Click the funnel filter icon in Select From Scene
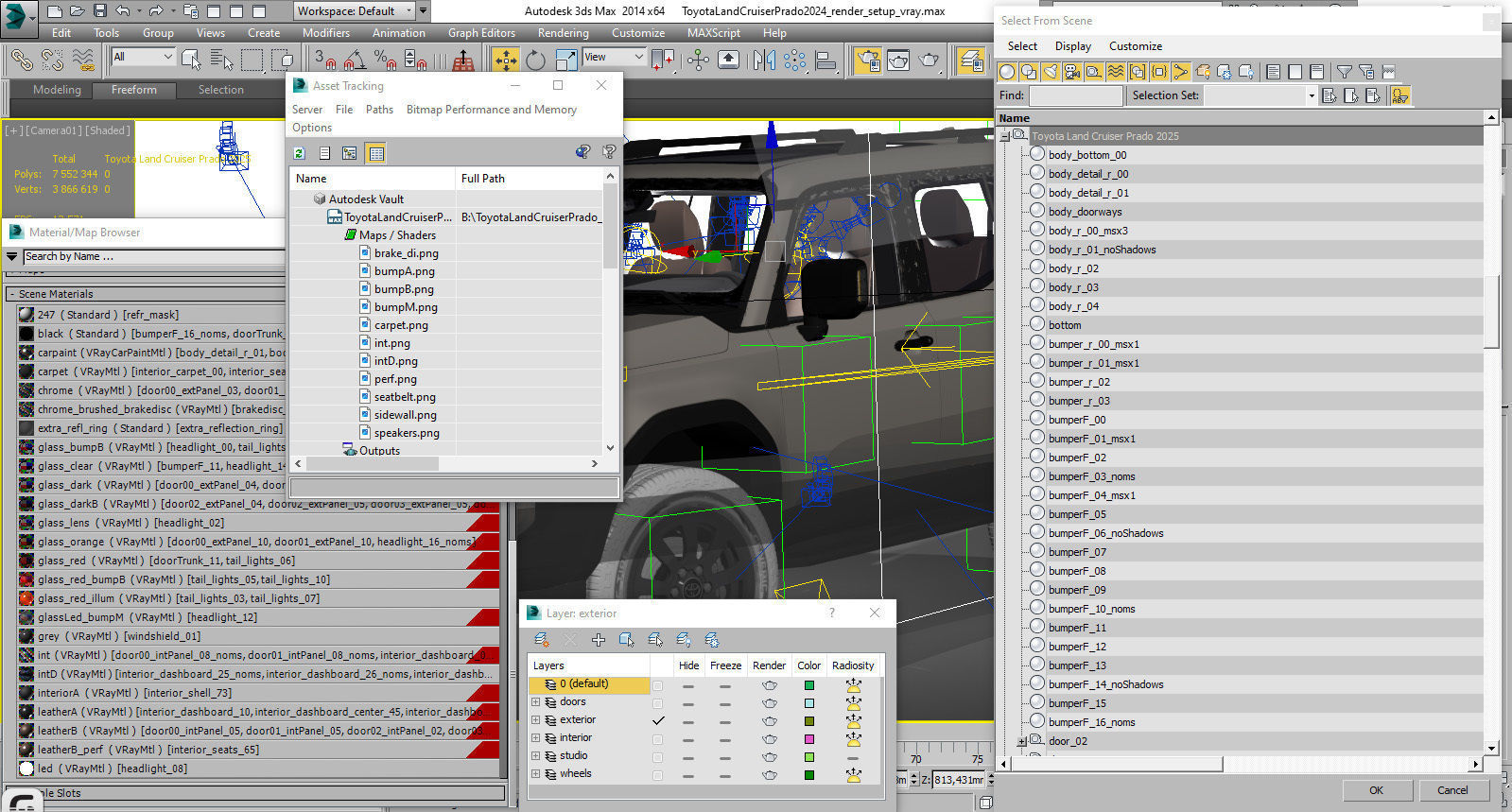Viewport: 1512px width, 812px height. click(1344, 72)
